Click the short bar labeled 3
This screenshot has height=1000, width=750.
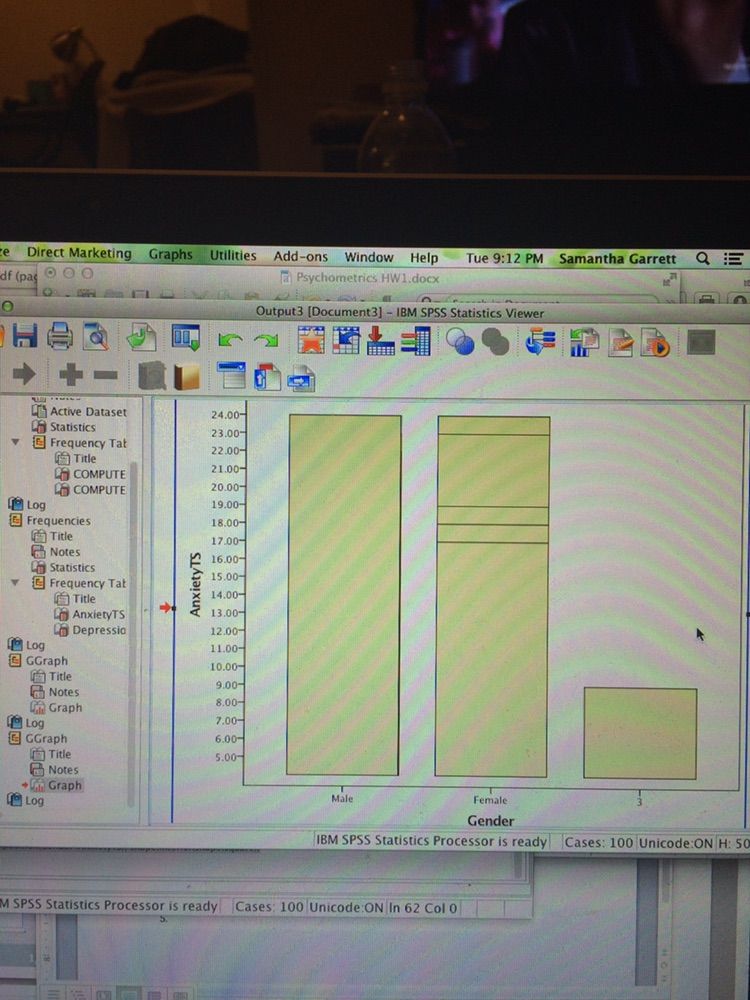640,733
